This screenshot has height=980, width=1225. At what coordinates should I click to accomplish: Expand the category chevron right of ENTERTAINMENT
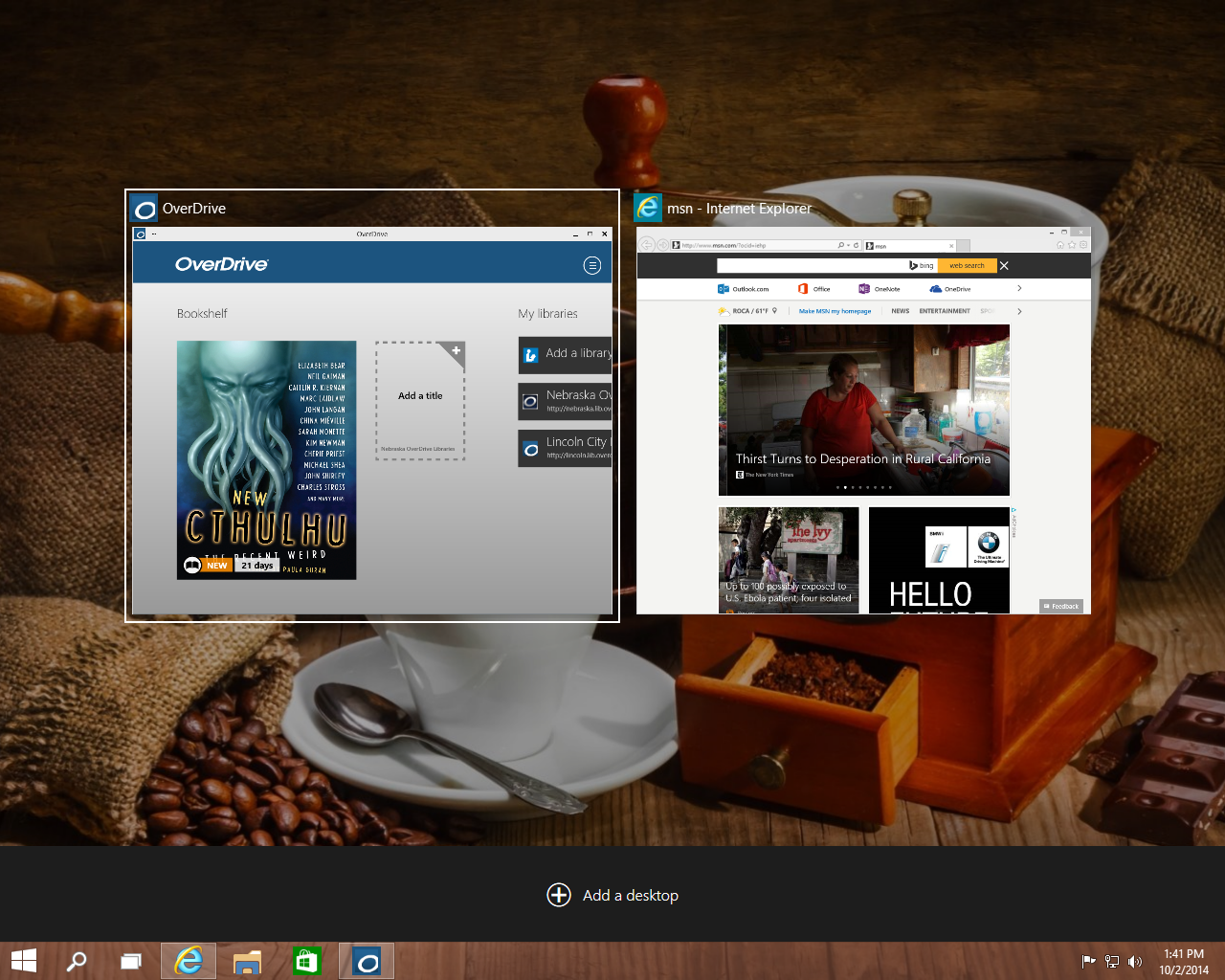click(1019, 311)
